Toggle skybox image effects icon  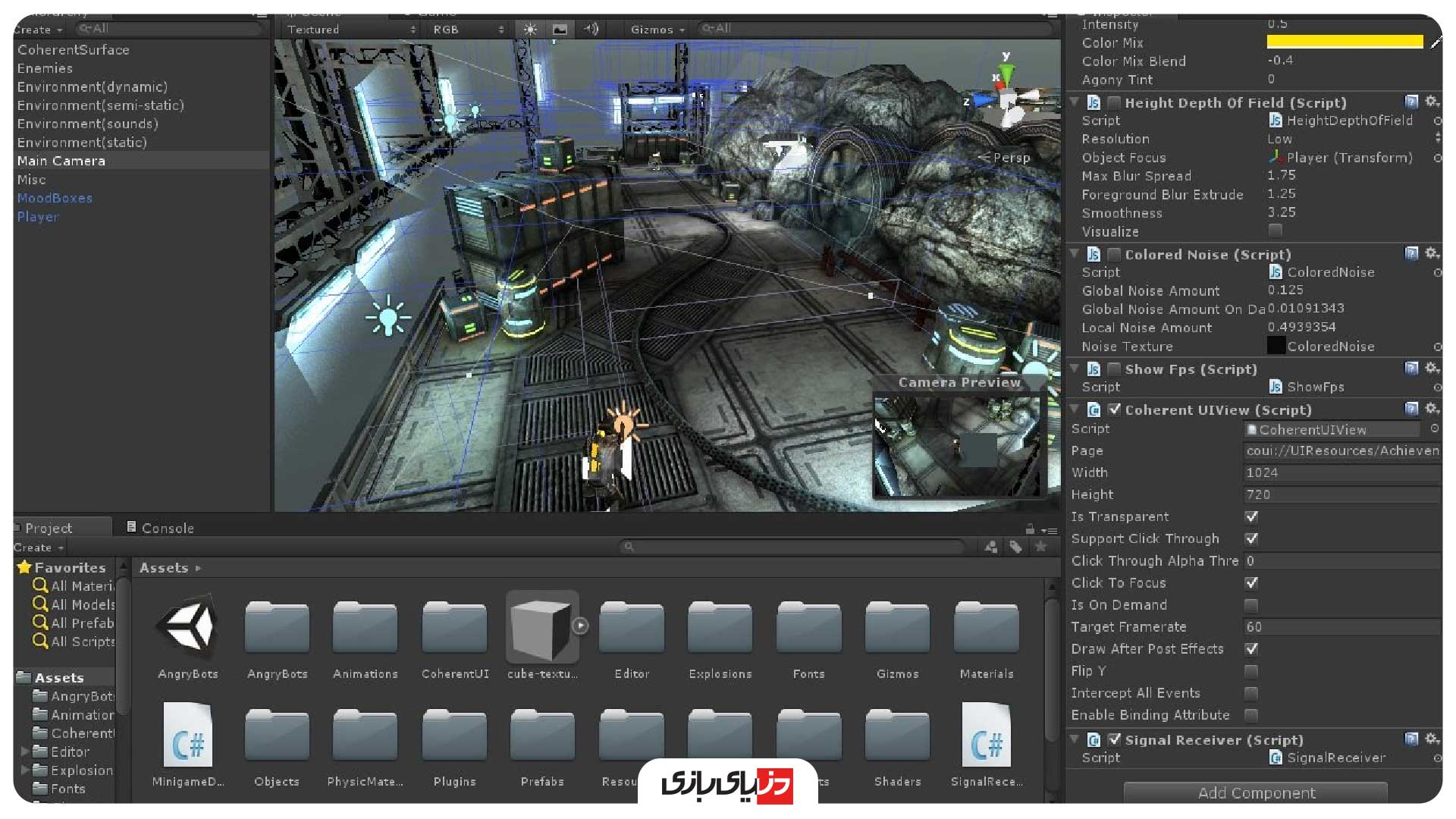pos(560,30)
